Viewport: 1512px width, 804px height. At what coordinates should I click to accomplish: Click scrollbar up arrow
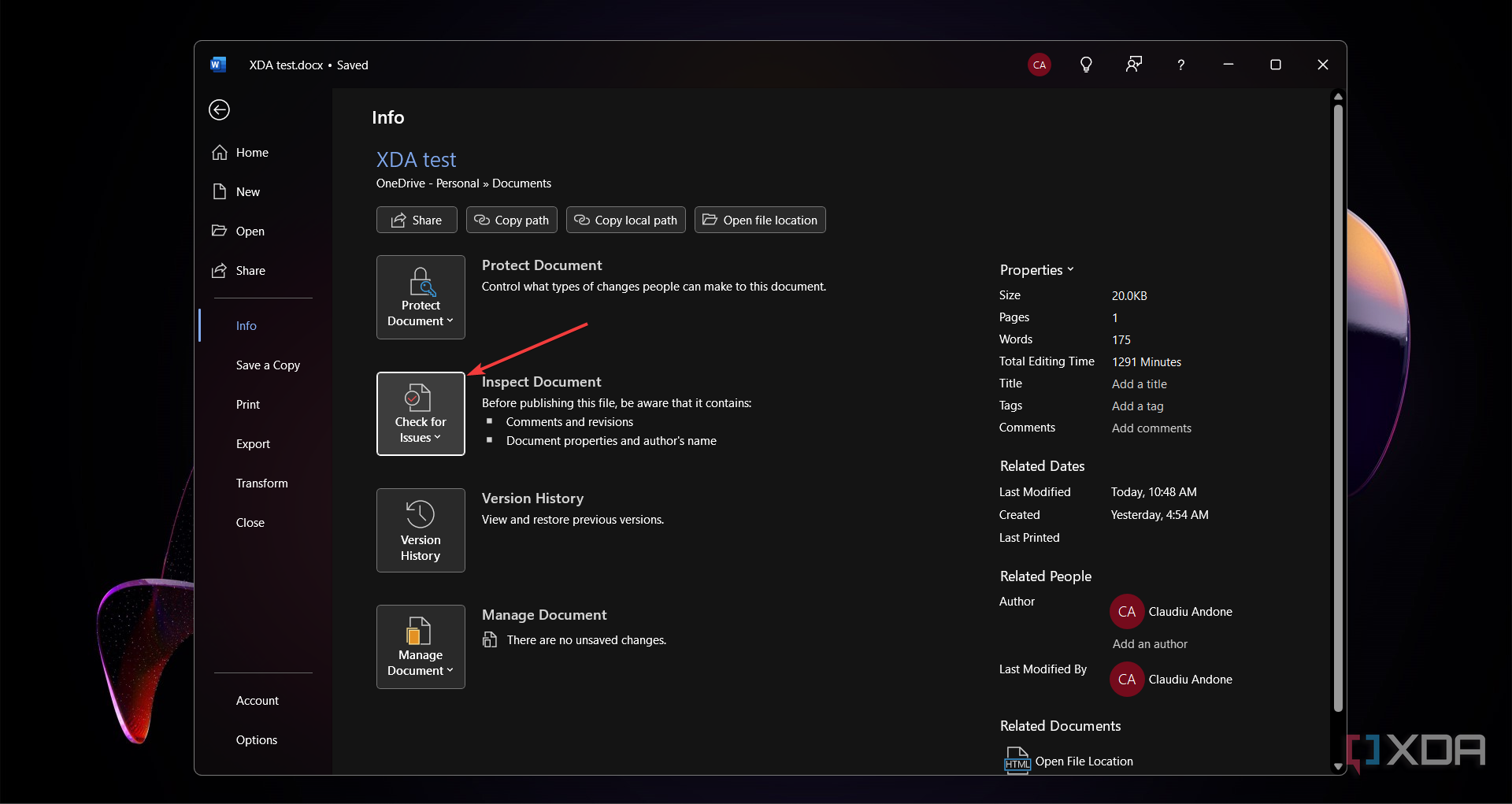pos(1338,97)
